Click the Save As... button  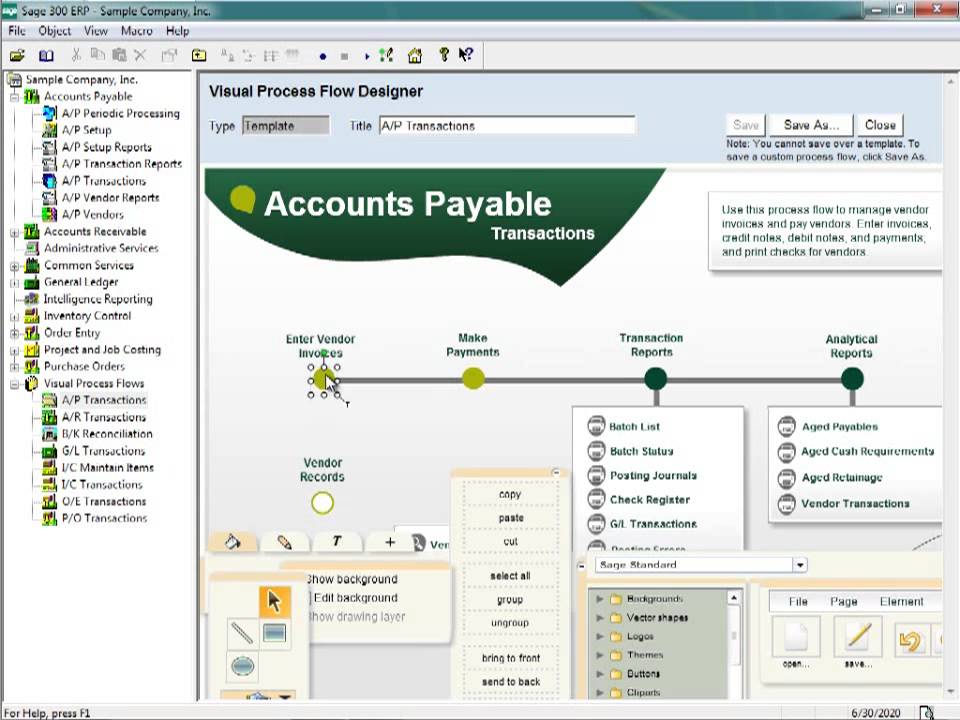[x=811, y=125]
